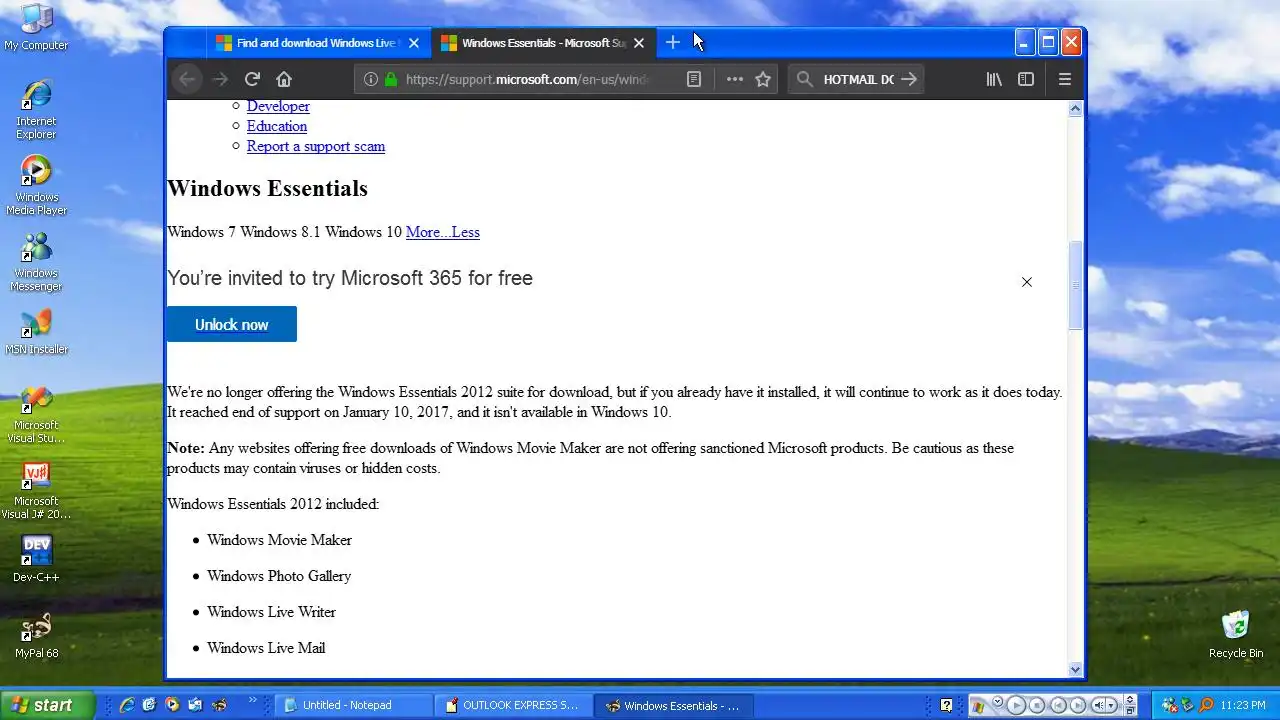The image size is (1280, 720).
Task: Click Windows Essentials taskbar button
Action: click(674, 705)
